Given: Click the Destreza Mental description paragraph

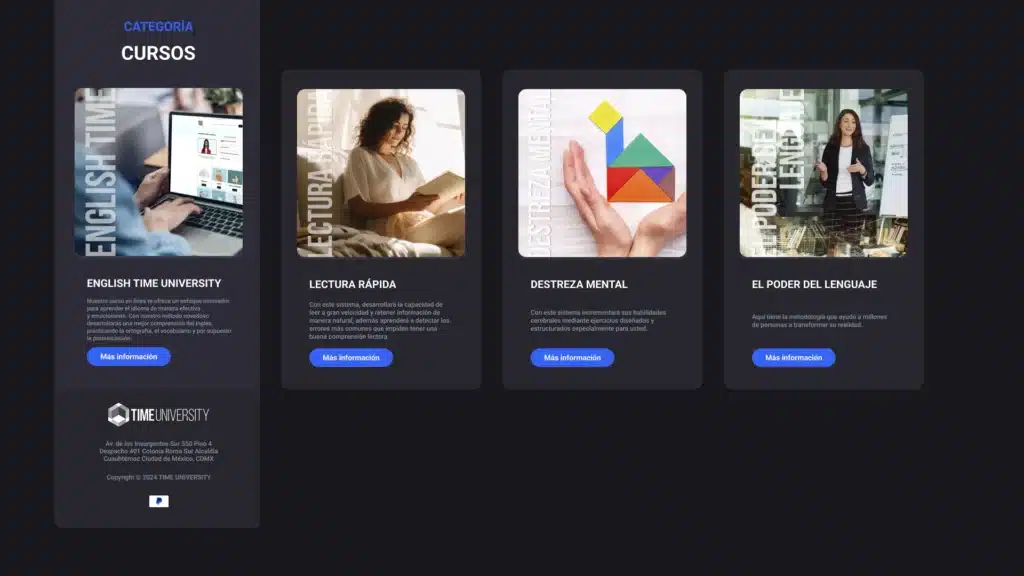Looking at the screenshot, I should (598, 321).
